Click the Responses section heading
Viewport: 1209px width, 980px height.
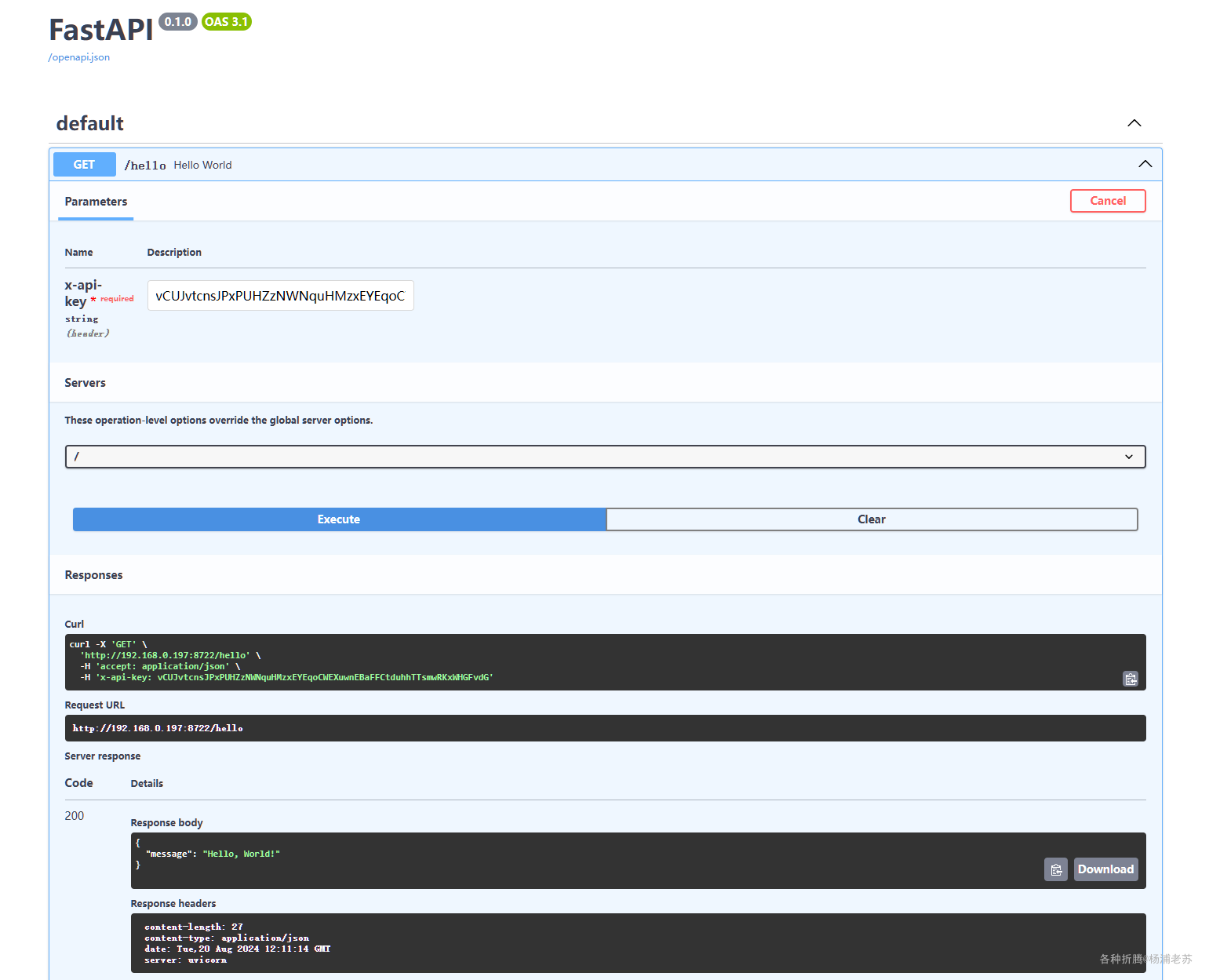[94, 575]
